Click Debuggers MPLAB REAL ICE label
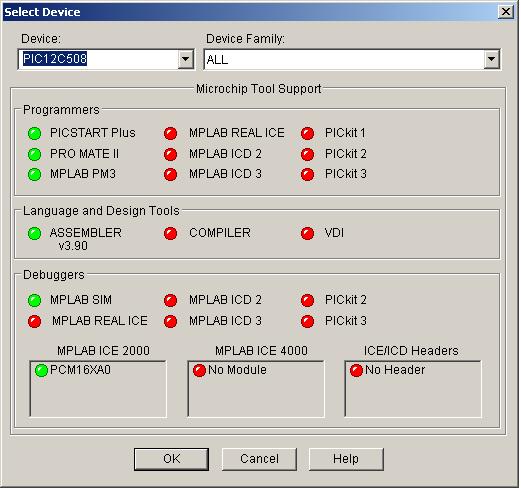Screen dimensions: 521x488 click(x=100, y=321)
